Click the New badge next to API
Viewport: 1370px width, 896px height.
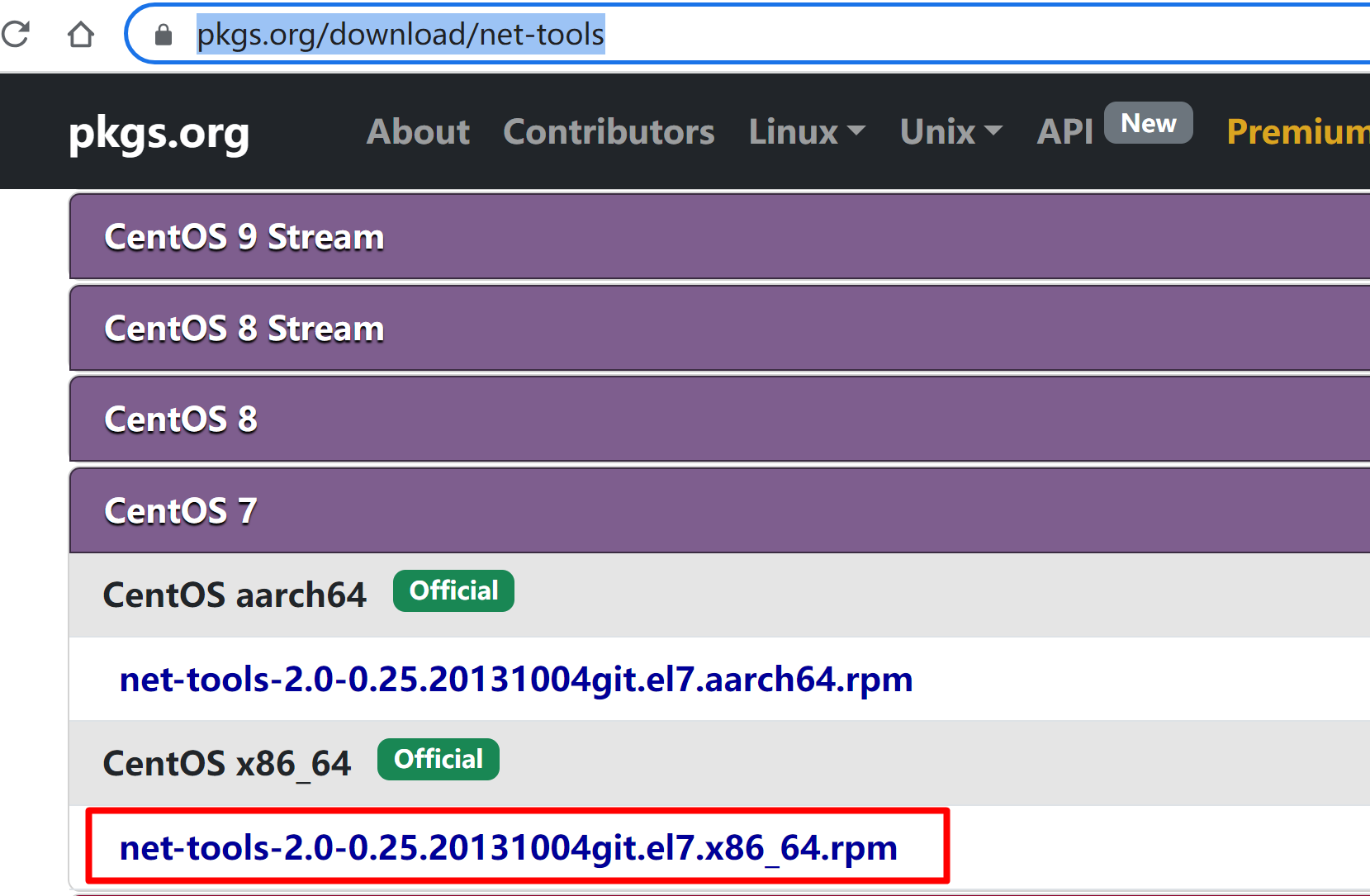[1149, 123]
